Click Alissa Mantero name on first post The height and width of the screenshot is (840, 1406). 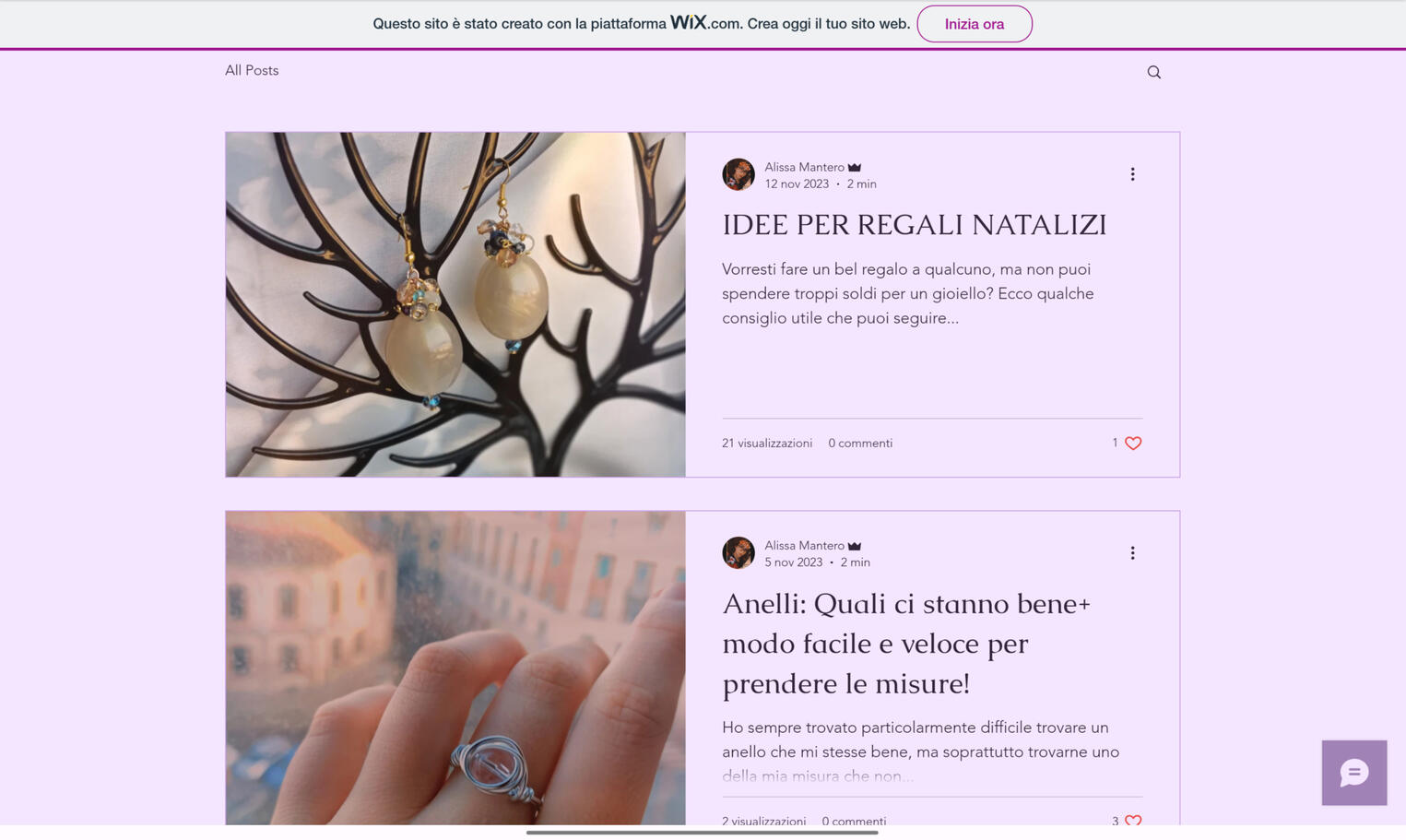coord(804,167)
